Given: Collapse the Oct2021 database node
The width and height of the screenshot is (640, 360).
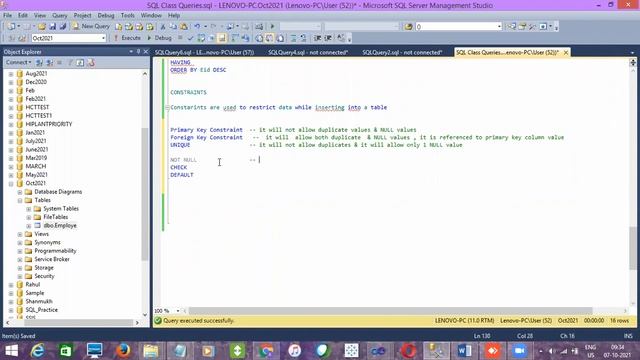Looking at the screenshot, I should click(x=11, y=184).
